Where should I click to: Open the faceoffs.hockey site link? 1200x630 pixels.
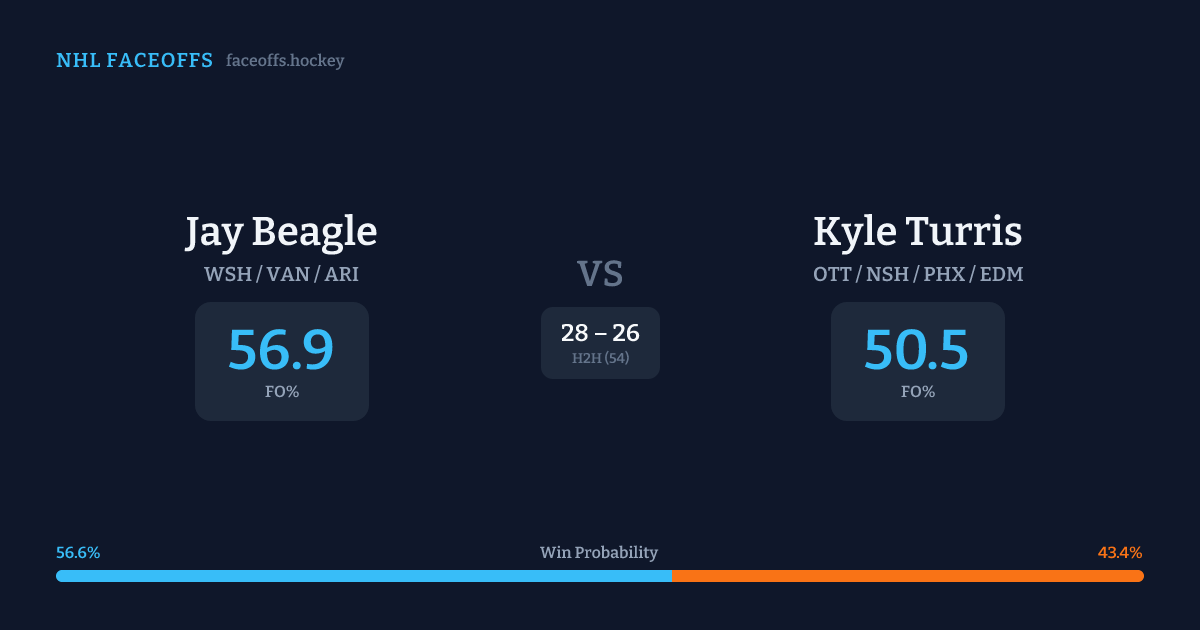tap(285, 61)
